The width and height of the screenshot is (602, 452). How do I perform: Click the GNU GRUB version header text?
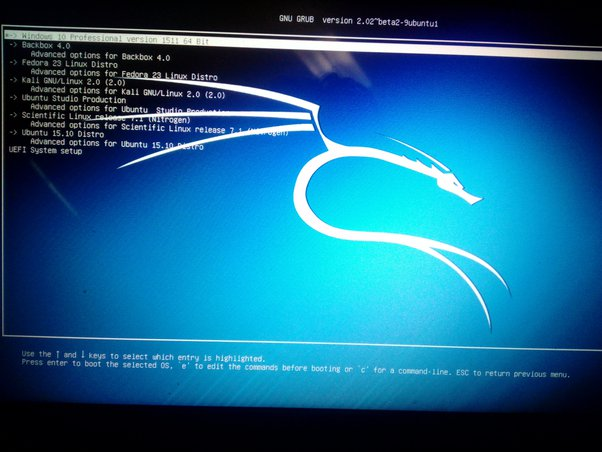pyautogui.click(x=359, y=21)
